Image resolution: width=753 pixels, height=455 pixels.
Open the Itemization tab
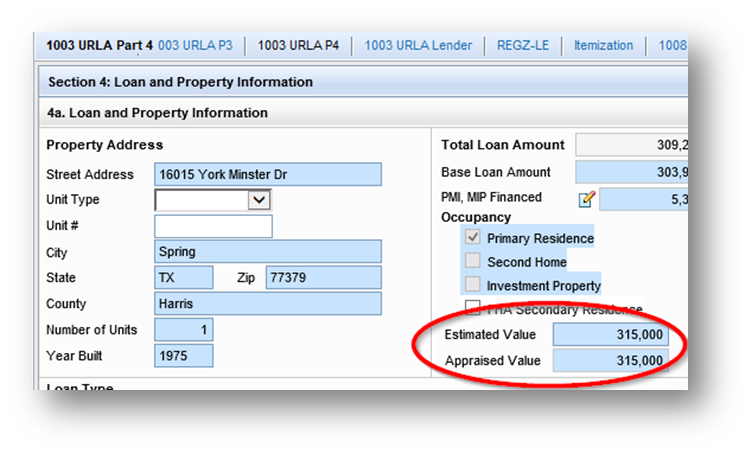(x=603, y=46)
